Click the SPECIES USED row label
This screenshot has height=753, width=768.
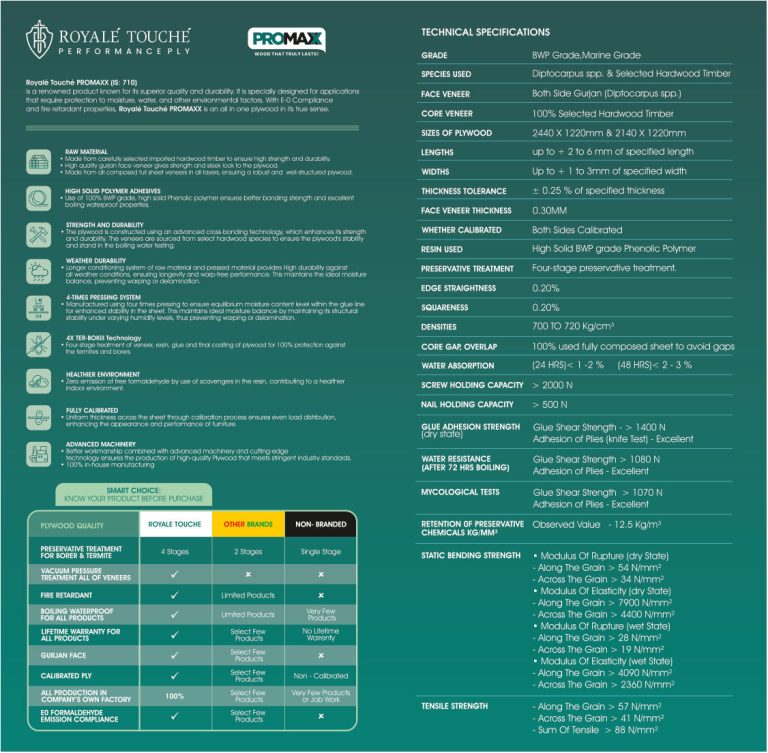pos(446,74)
